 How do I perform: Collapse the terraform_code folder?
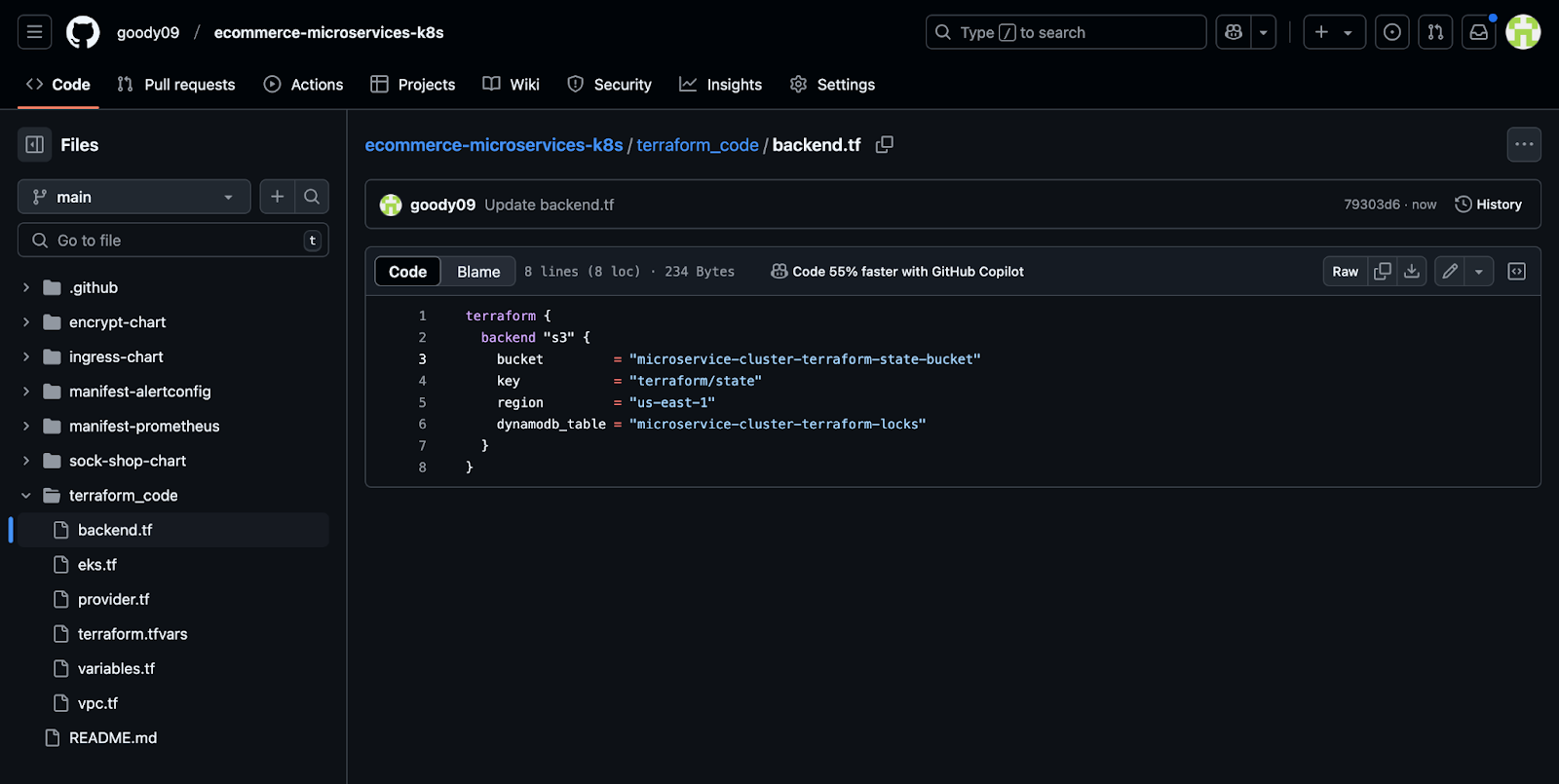pyautogui.click(x=26, y=496)
